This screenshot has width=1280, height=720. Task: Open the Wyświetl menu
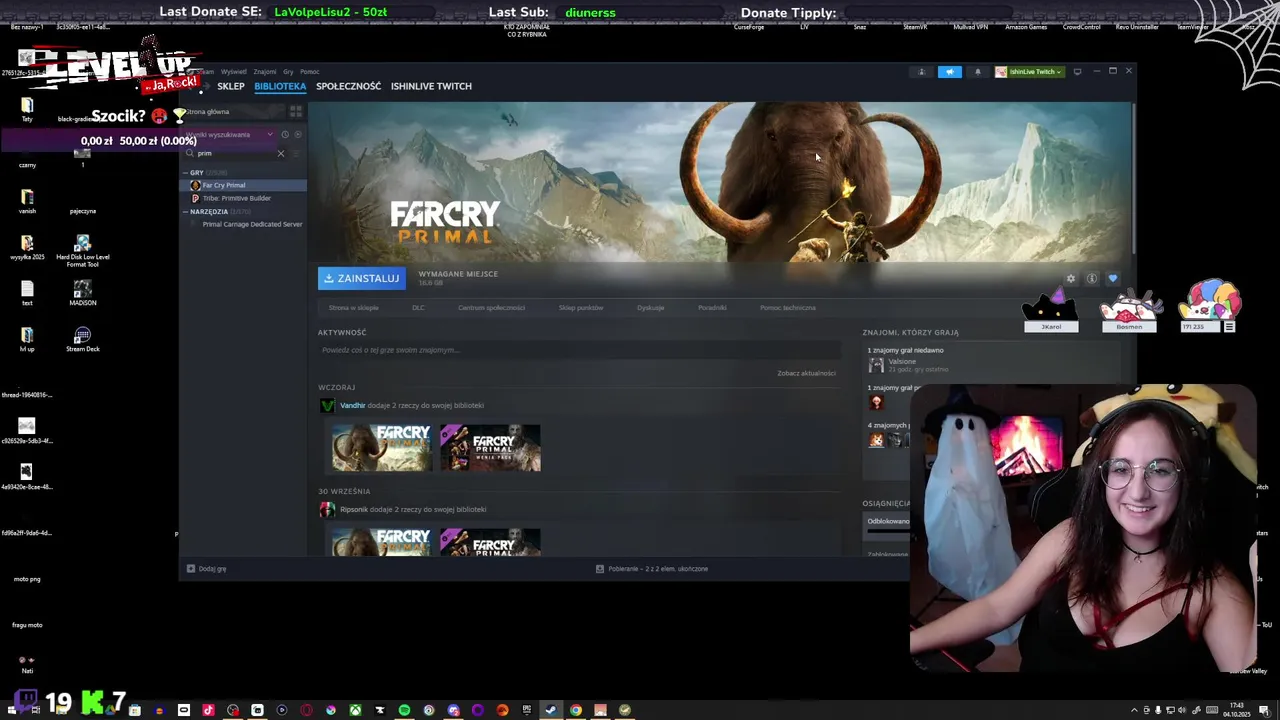click(x=234, y=72)
